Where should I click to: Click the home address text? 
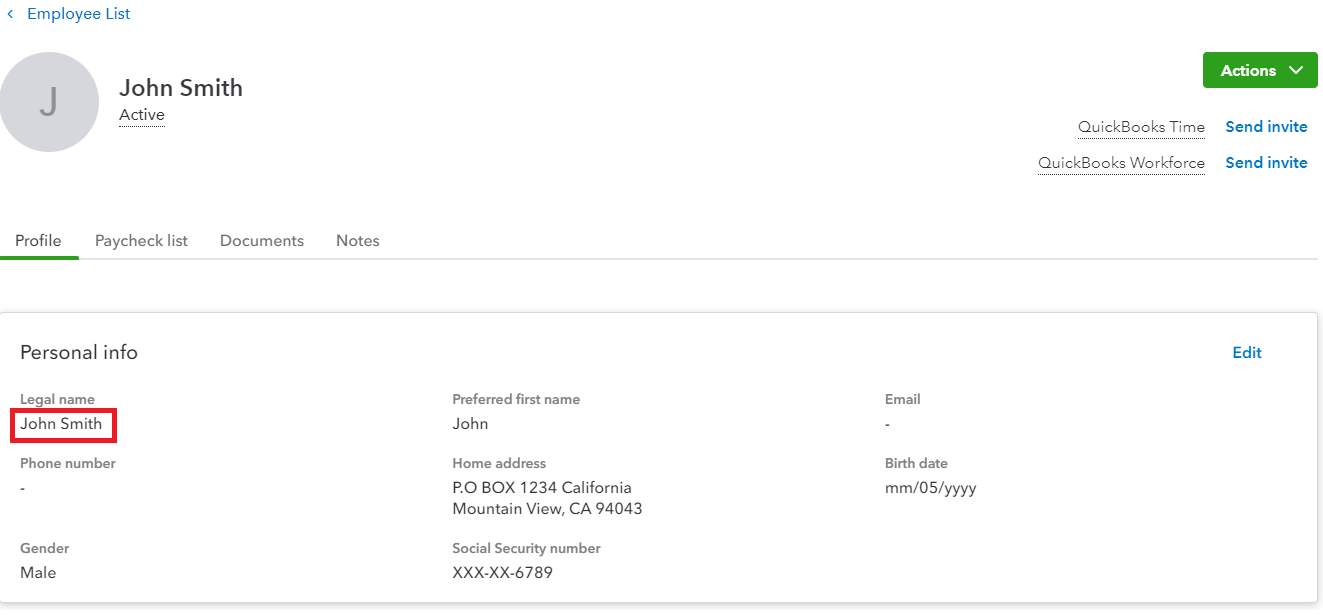click(x=546, y=499)
